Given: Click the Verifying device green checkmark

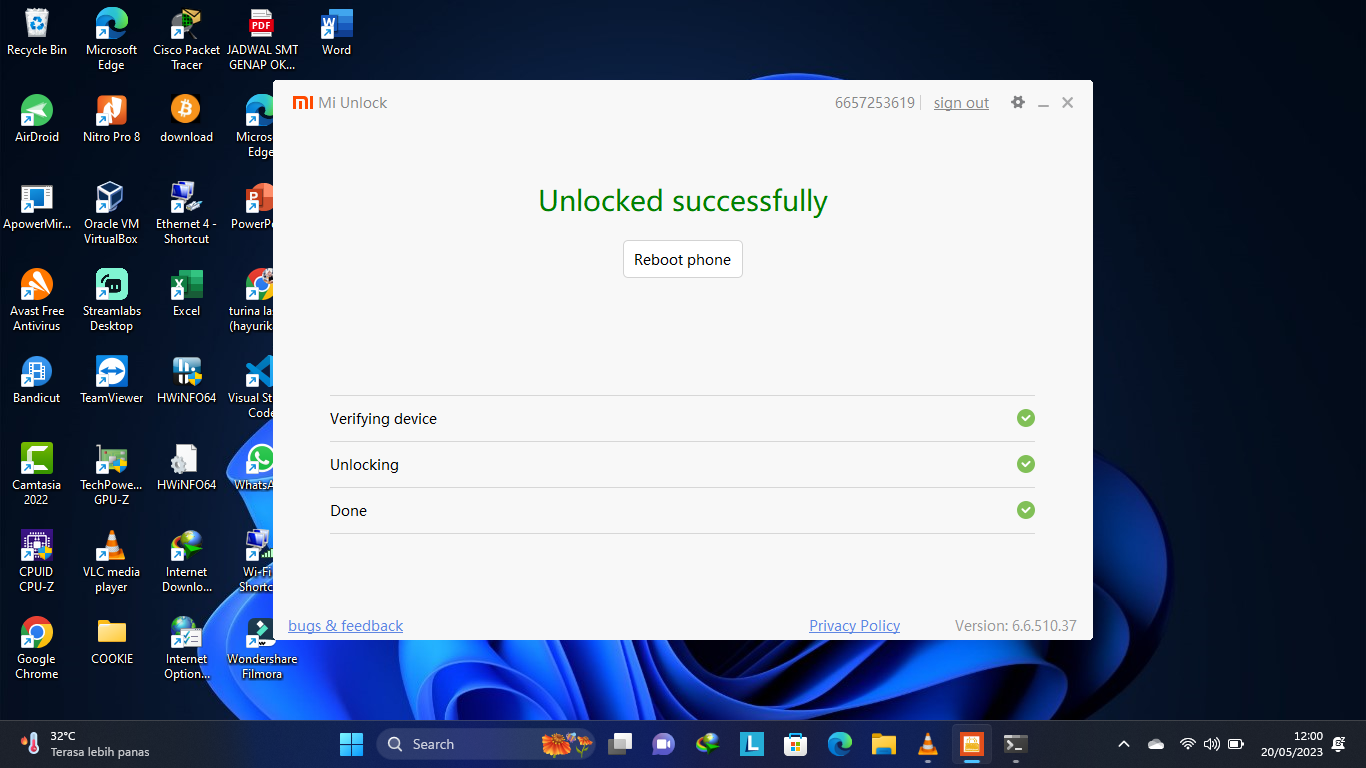Looking at the screenshot, I should 1025,418.
